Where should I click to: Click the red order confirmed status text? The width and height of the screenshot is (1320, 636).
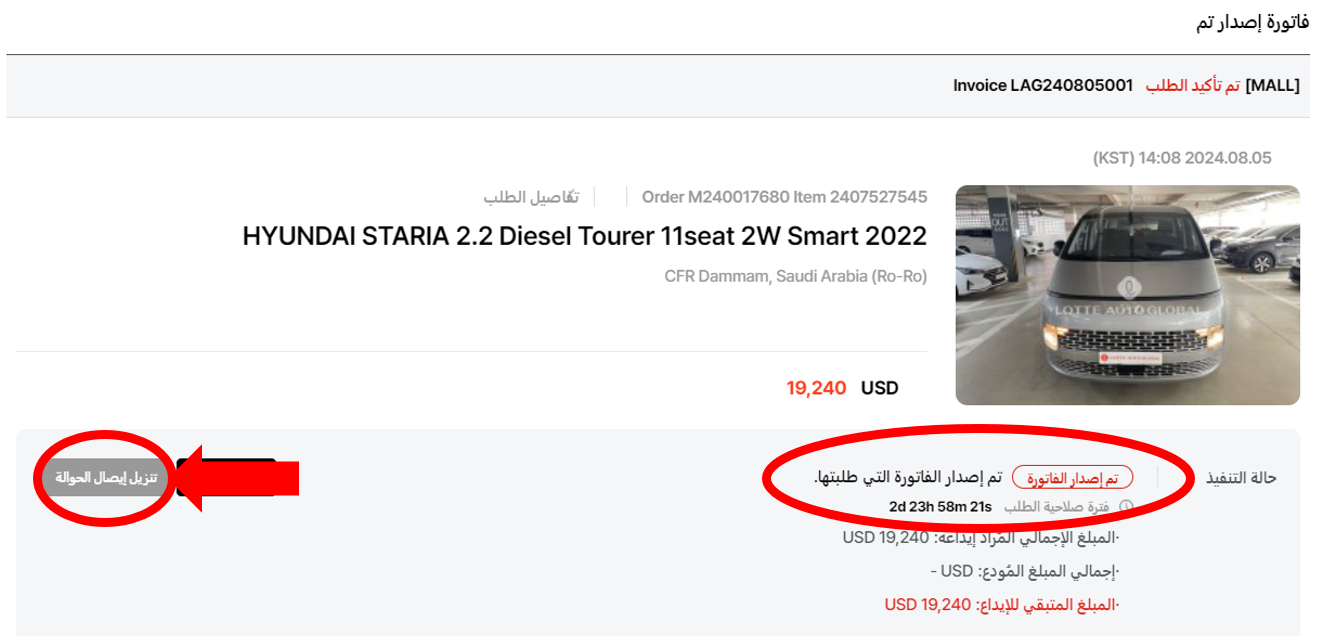tap(1192, 86)
